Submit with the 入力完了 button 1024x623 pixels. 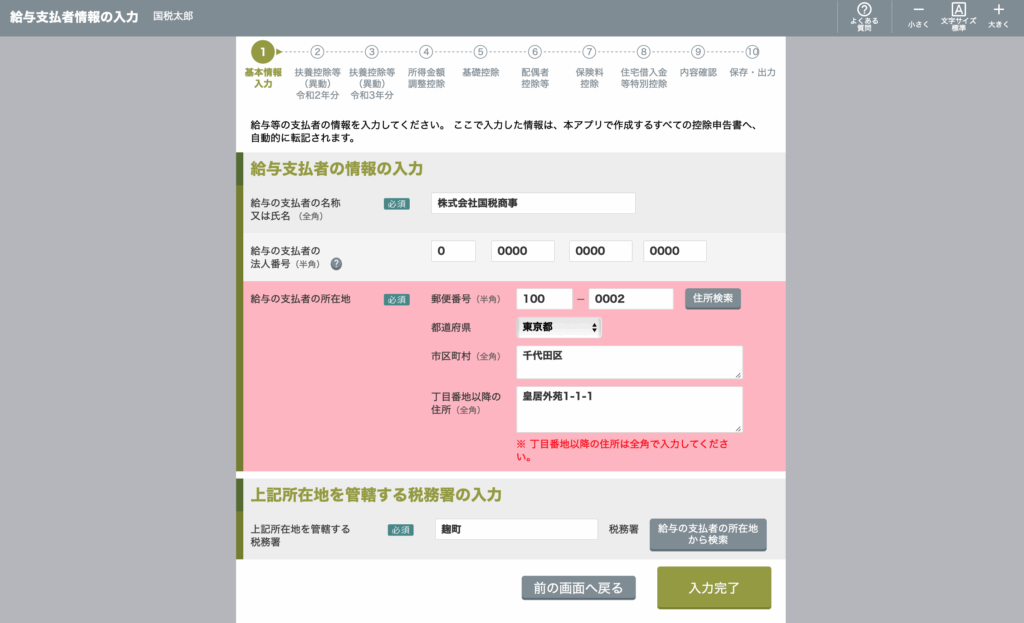[714, 588]
